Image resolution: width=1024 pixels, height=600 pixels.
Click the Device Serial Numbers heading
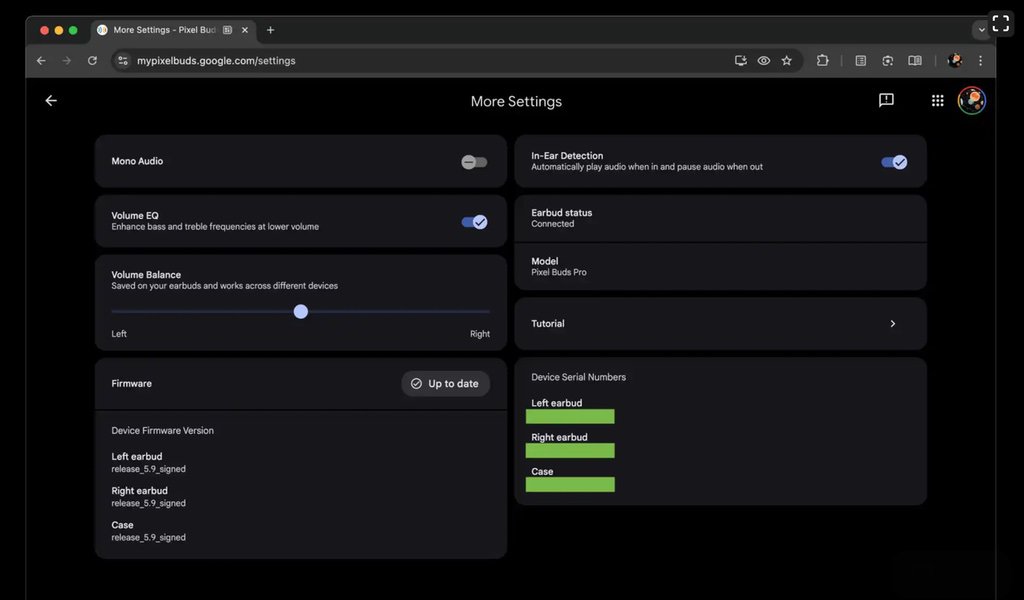coord(579,377)
